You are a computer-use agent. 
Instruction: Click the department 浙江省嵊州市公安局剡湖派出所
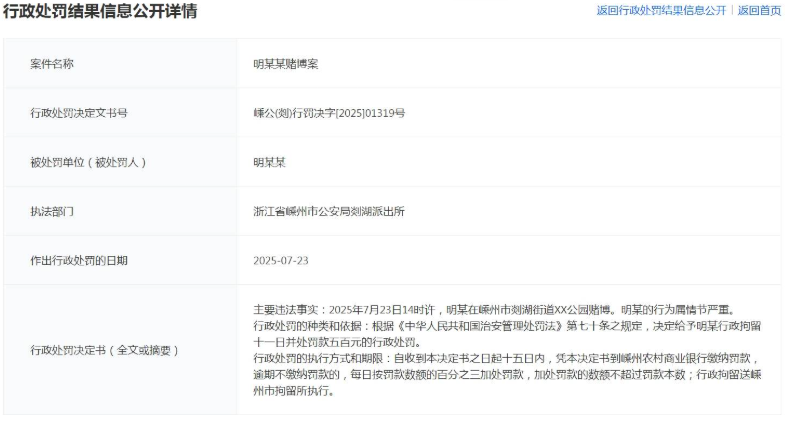pyautogui.click(x=329, y=211)
